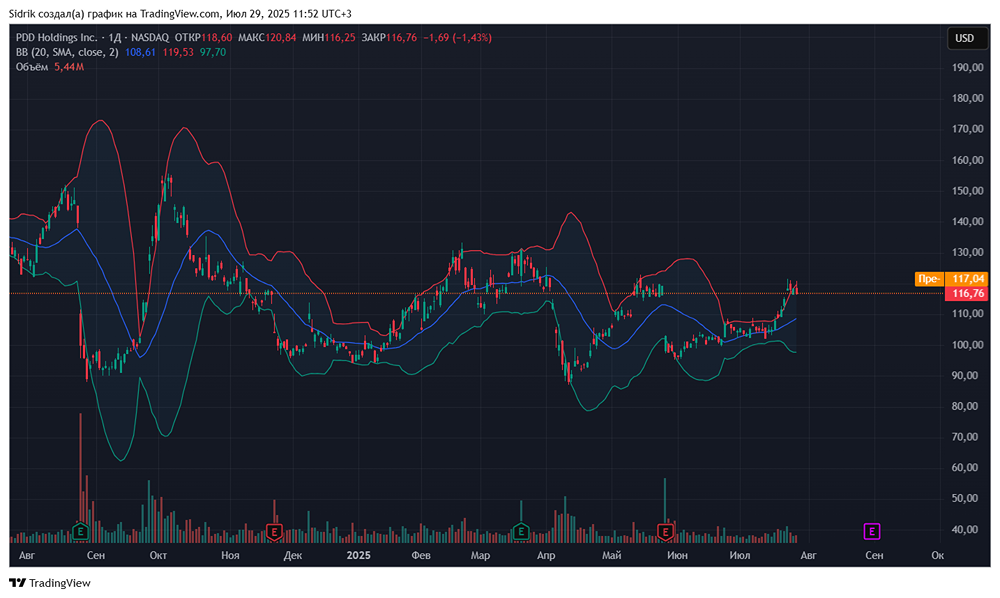Select the 2025 label on the time axis
The height and width of the screenshot is (598, 1000).
point(357,555)
